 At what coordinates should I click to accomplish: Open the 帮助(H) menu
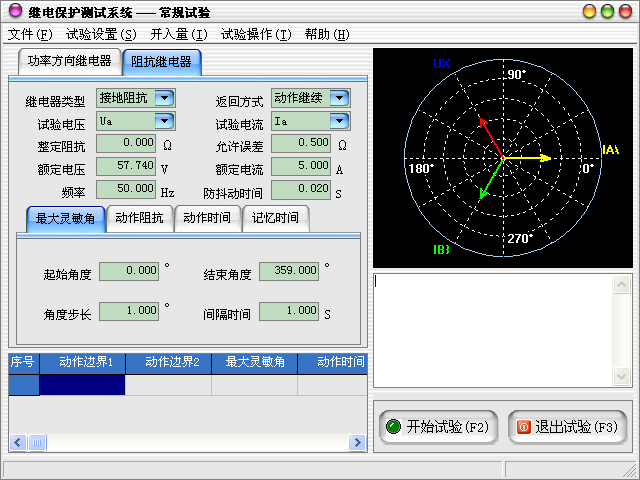[x=327, y=34]
